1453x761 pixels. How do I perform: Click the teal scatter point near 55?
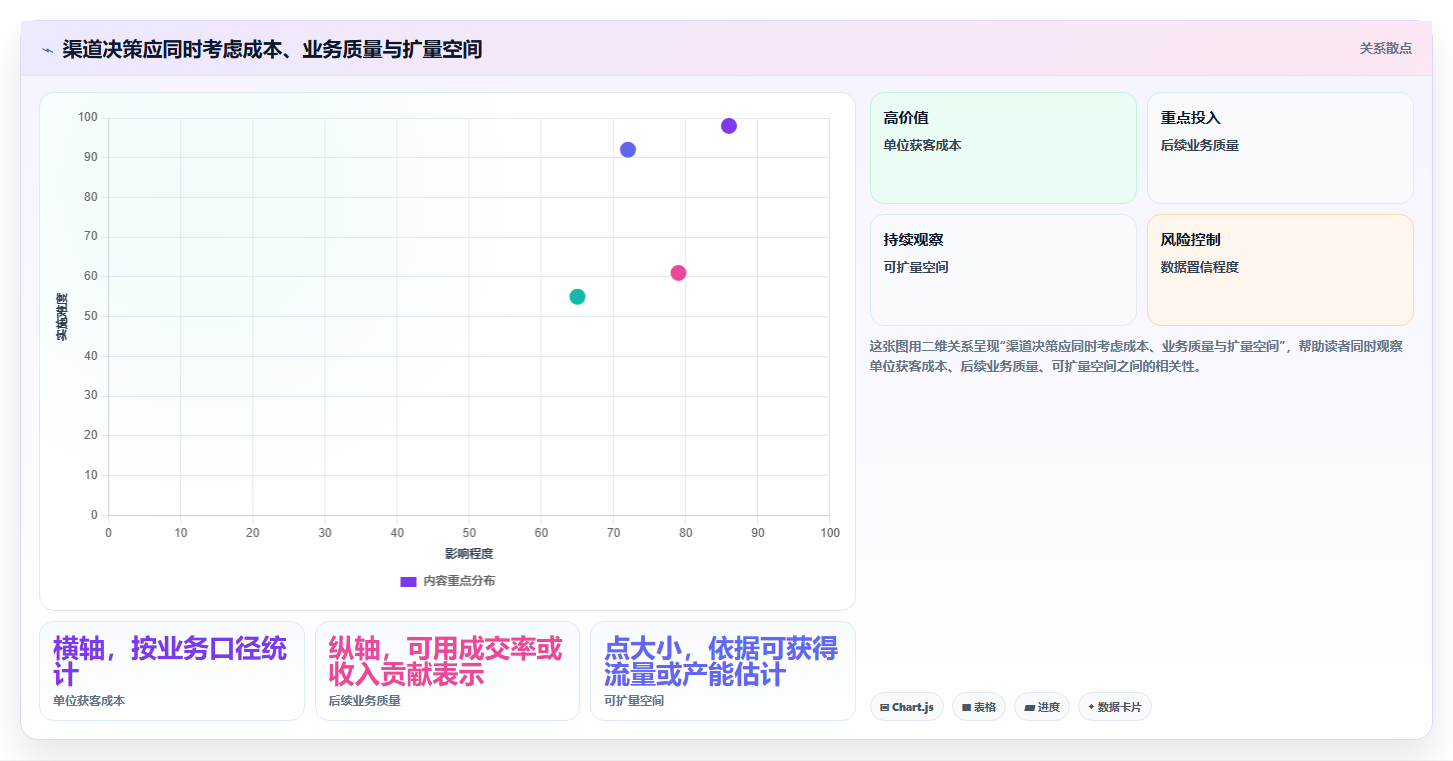(577, 297)
